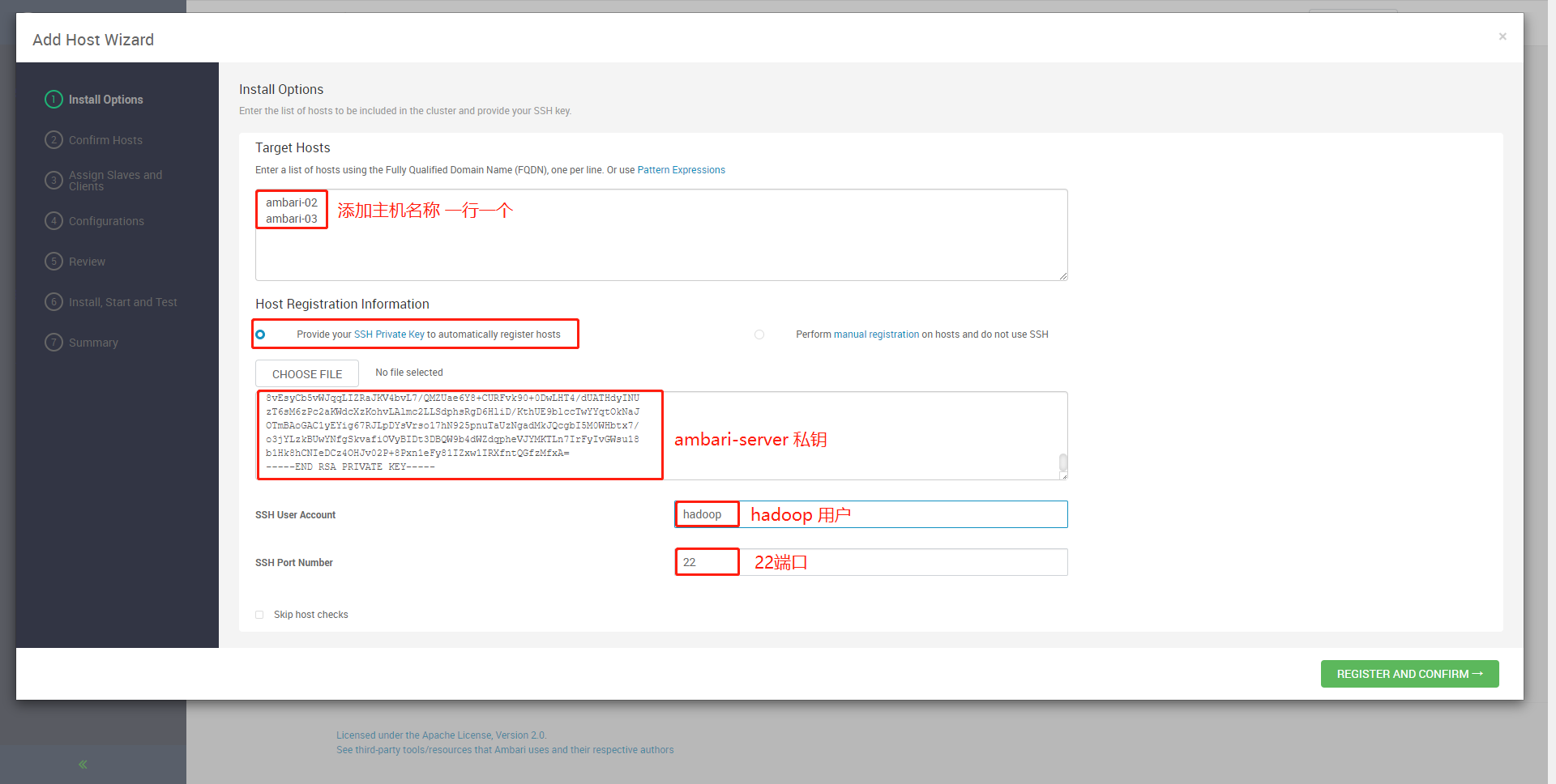Click step 2 circle icon for Confirm Hosts

coord(53,140)
